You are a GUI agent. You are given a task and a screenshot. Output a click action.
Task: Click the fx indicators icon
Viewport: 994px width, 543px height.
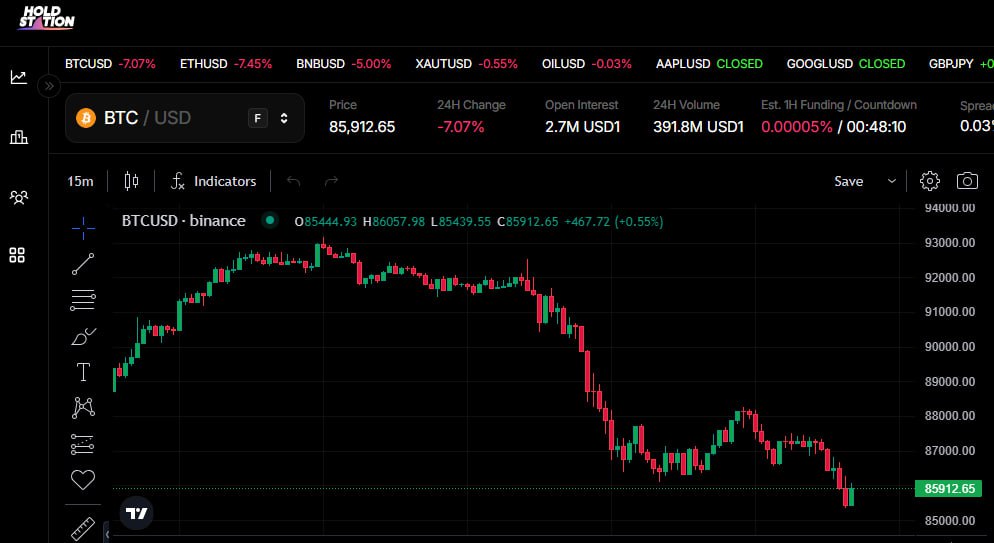(178, 181)
